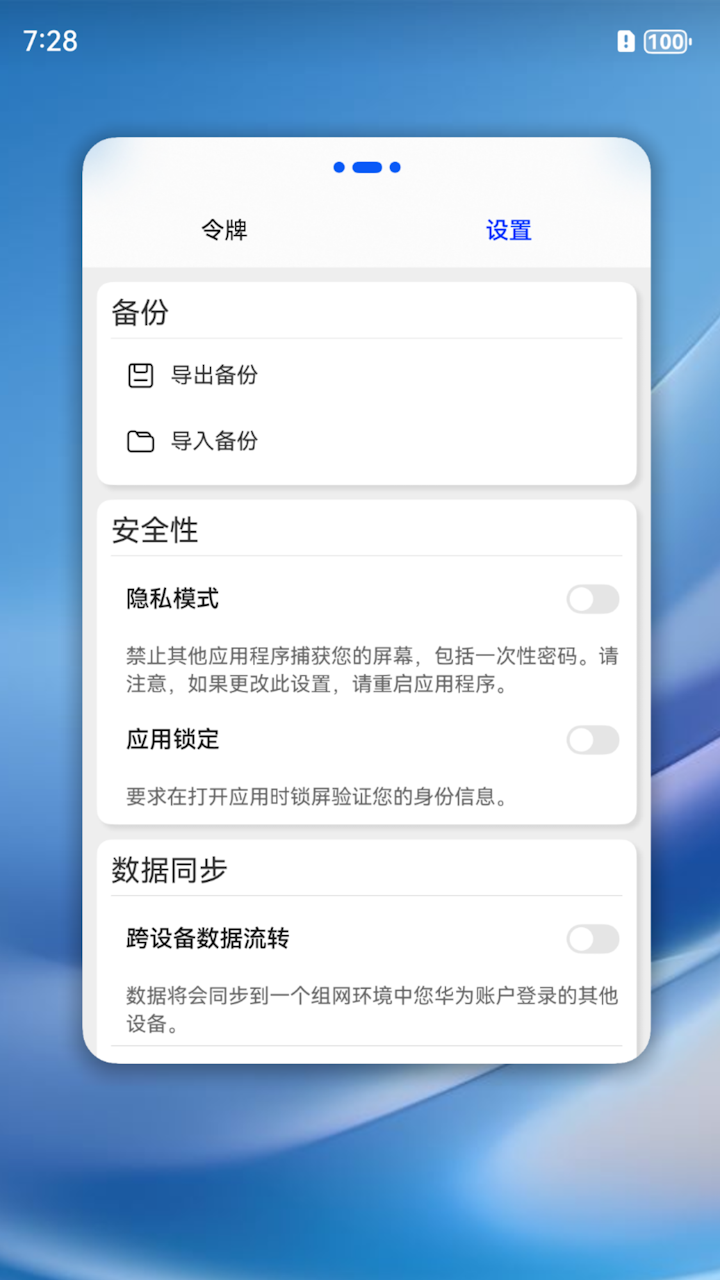Switch to the 令牌 tab

click(x=224, y=230)
